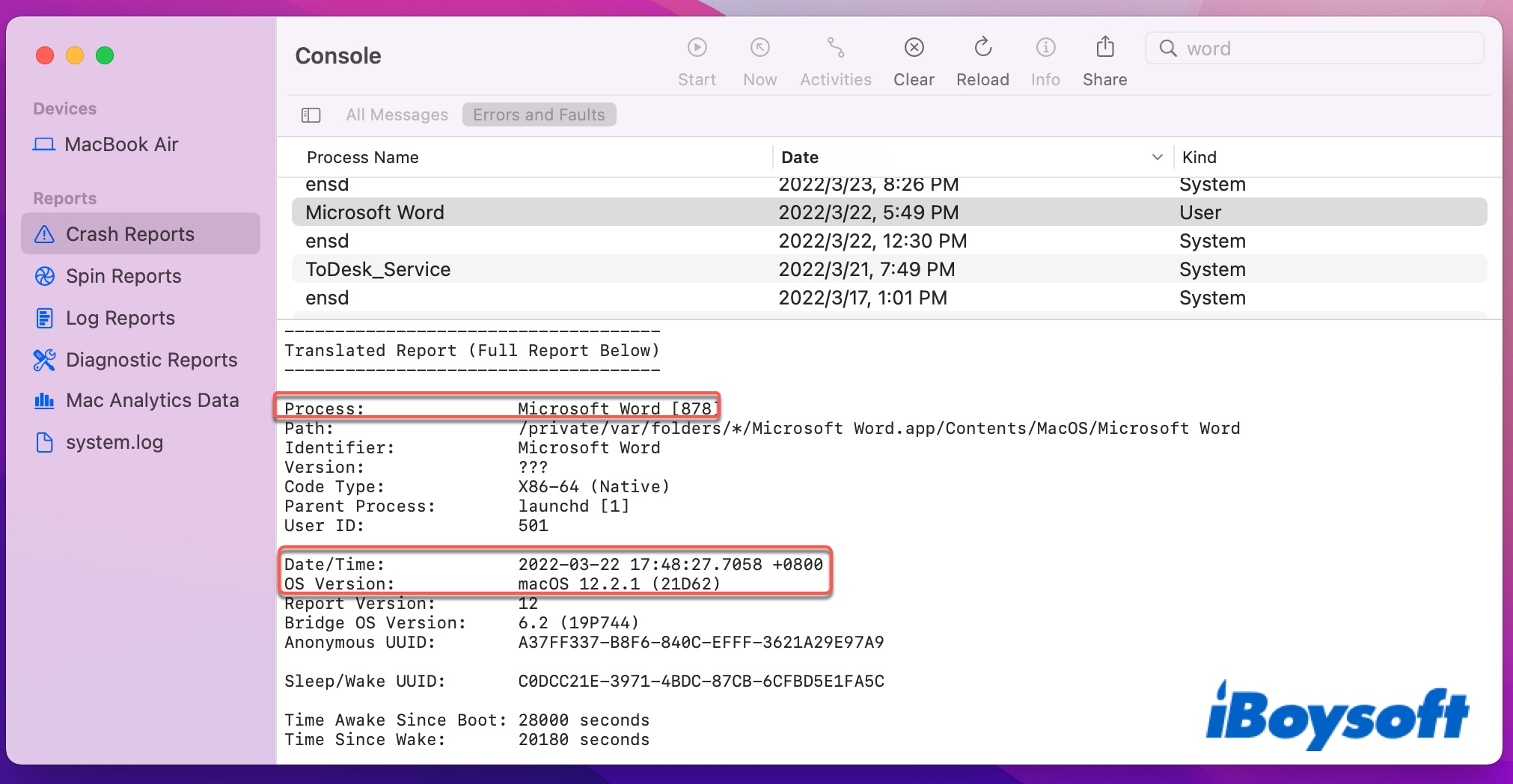Click the Now toolbar icon
Viewport: 1513px width, 784px height.
tap(759, 49)
